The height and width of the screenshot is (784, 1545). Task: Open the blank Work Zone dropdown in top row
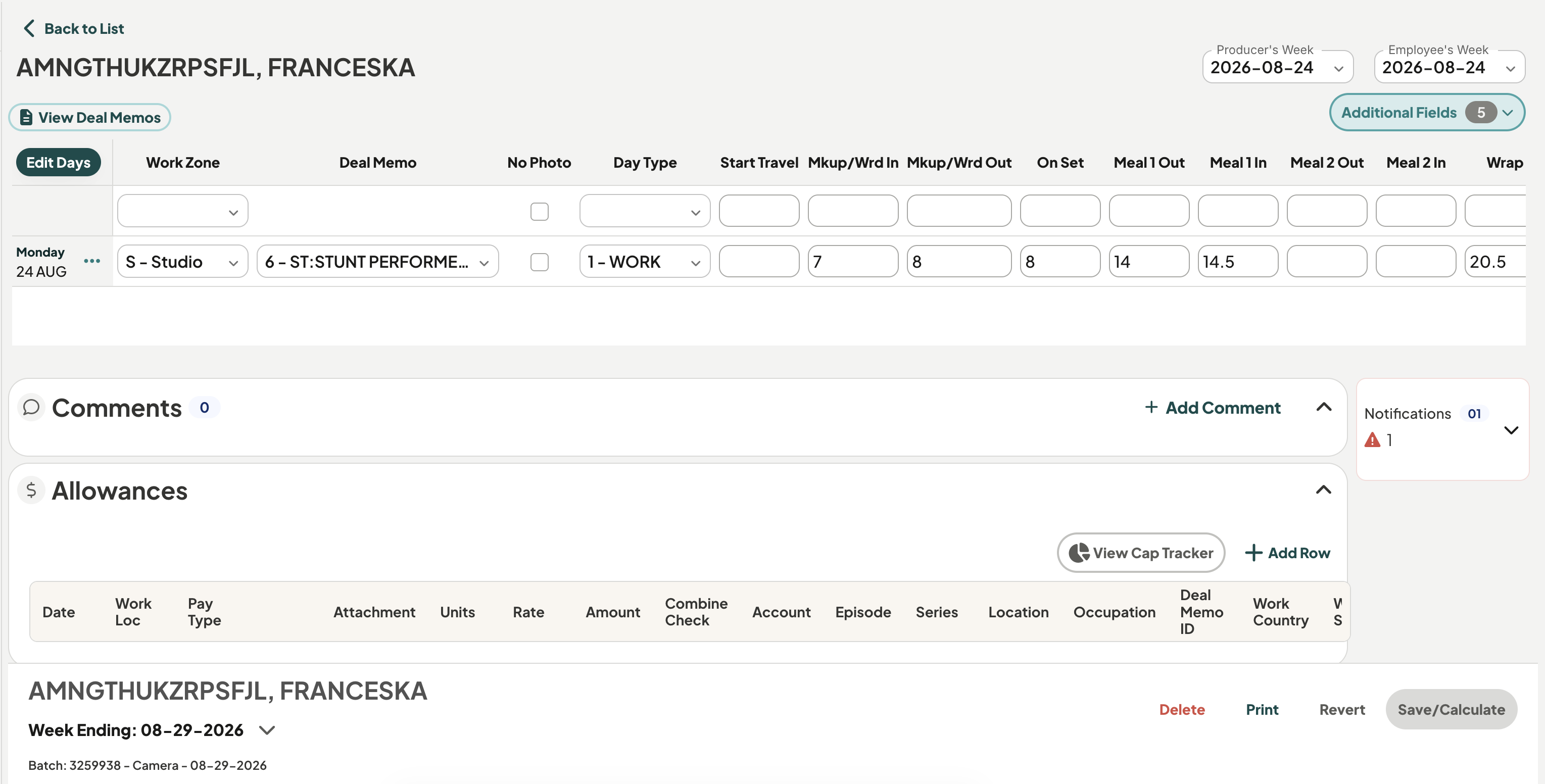point(182,211)
